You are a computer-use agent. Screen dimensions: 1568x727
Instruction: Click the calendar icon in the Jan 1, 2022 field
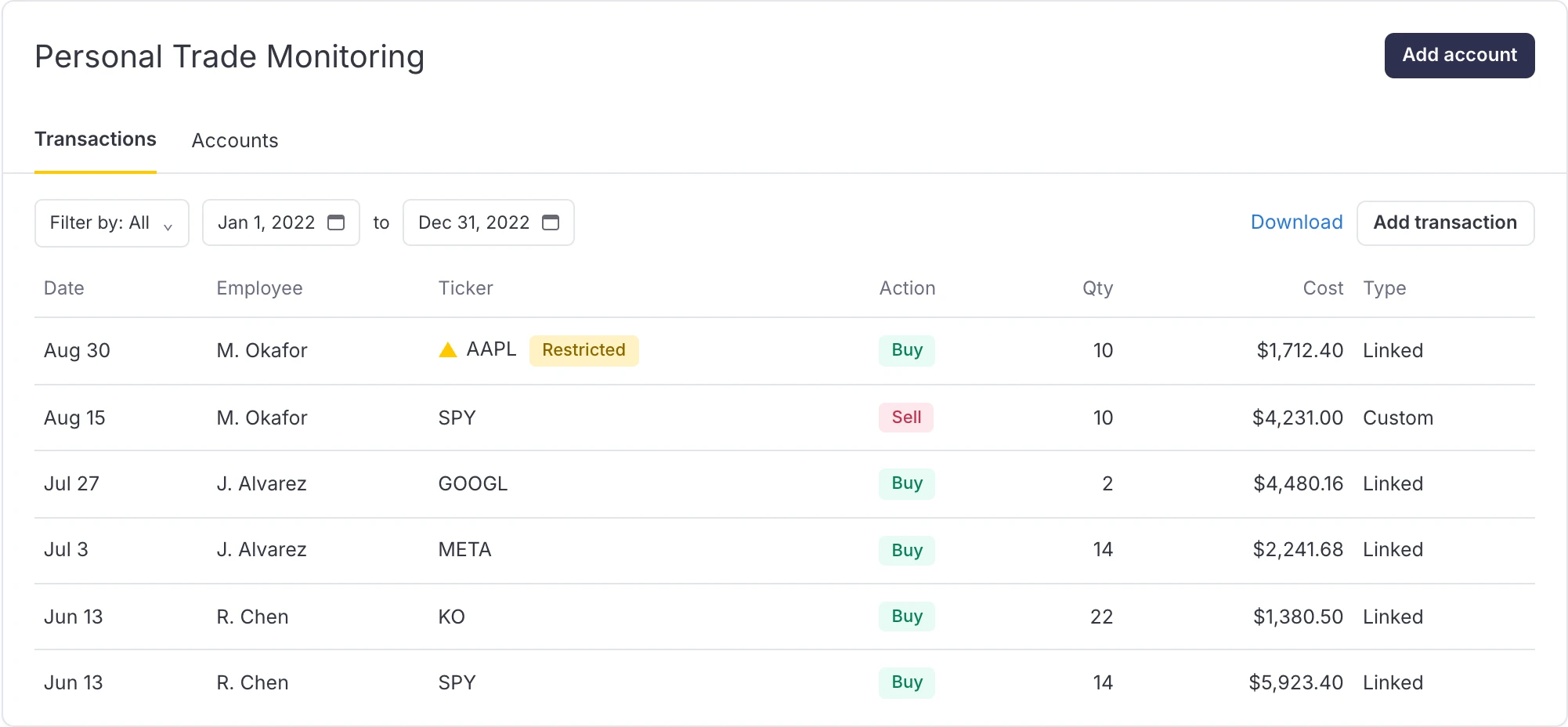click(336, 222)
